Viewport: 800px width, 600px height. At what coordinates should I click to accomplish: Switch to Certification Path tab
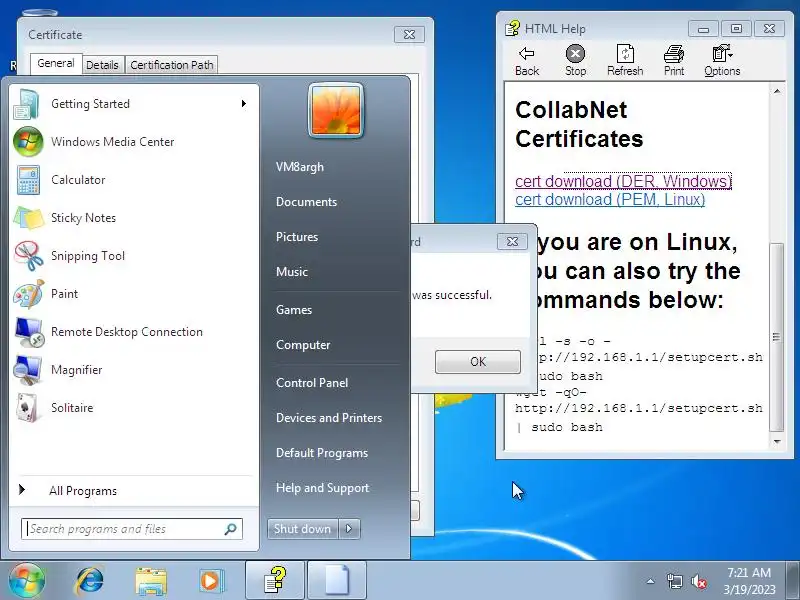coord(172,65)
